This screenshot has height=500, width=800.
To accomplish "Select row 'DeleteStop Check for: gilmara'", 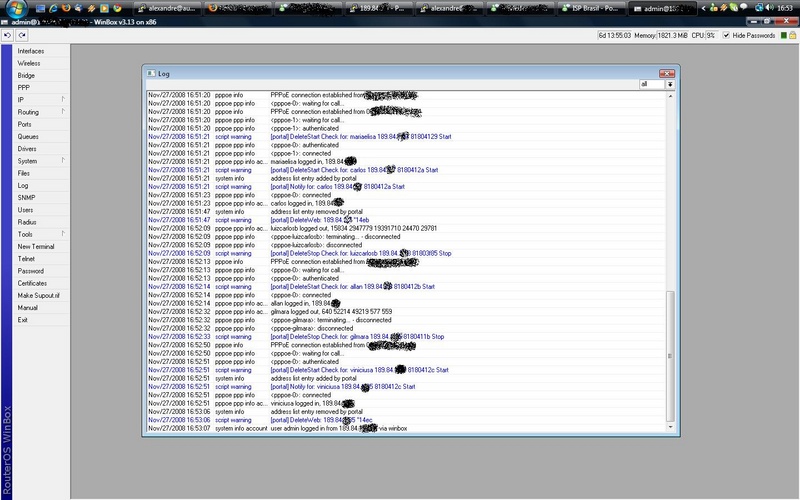I will [x=406, y=336].
